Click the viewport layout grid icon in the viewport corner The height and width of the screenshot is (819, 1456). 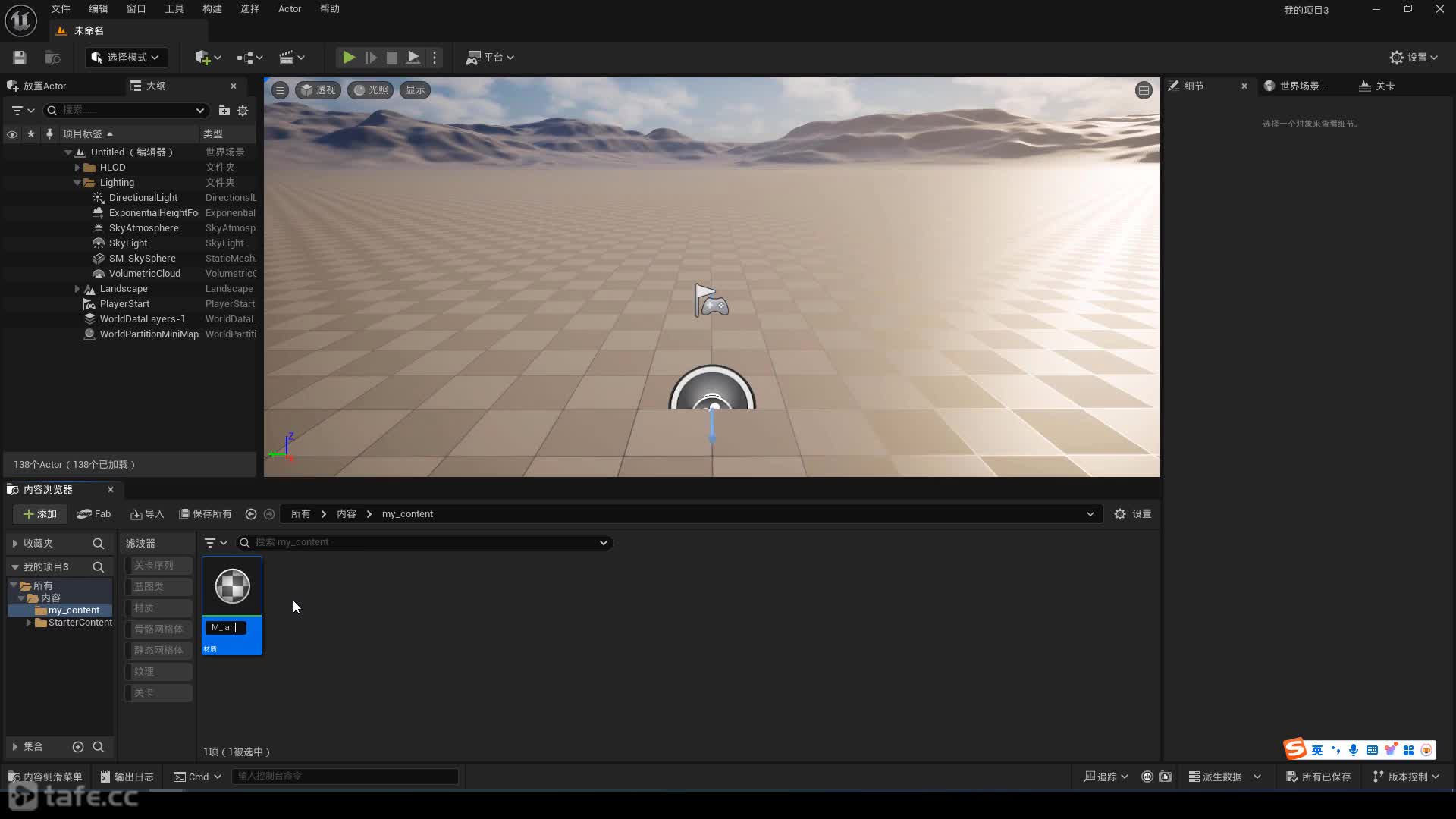(x=1144, y=91)
